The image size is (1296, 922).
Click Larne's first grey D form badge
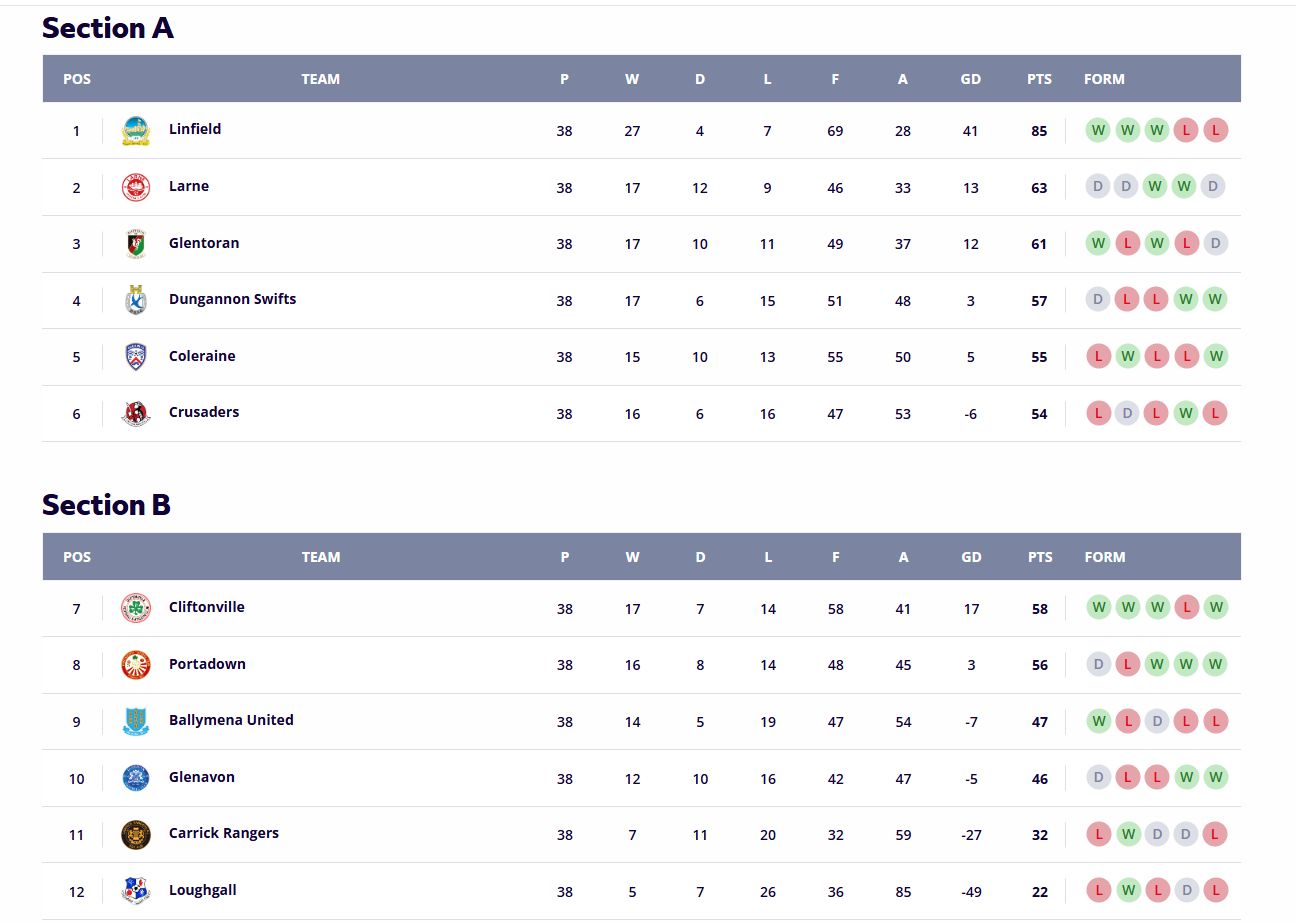click(x=1098, y=186)
